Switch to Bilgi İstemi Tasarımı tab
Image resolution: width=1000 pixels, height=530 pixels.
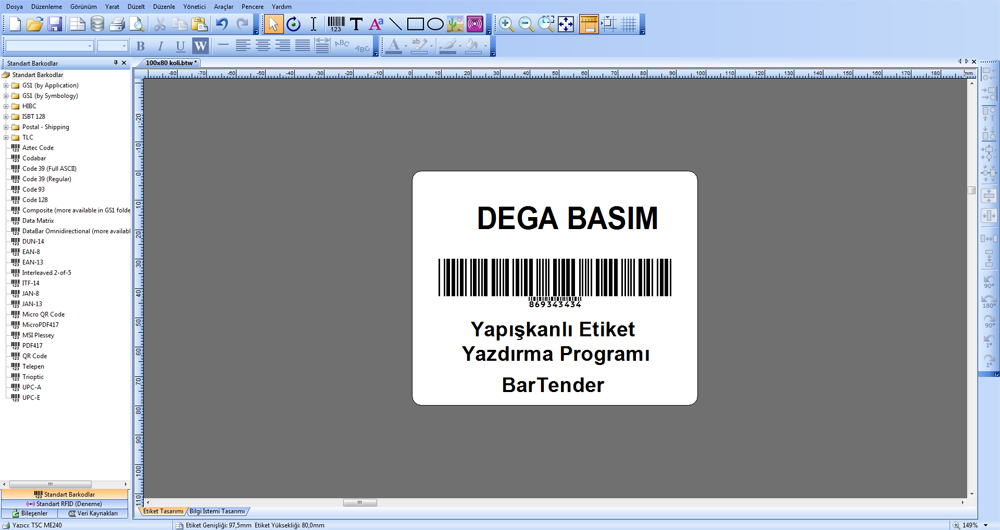(x=217, y=512)
